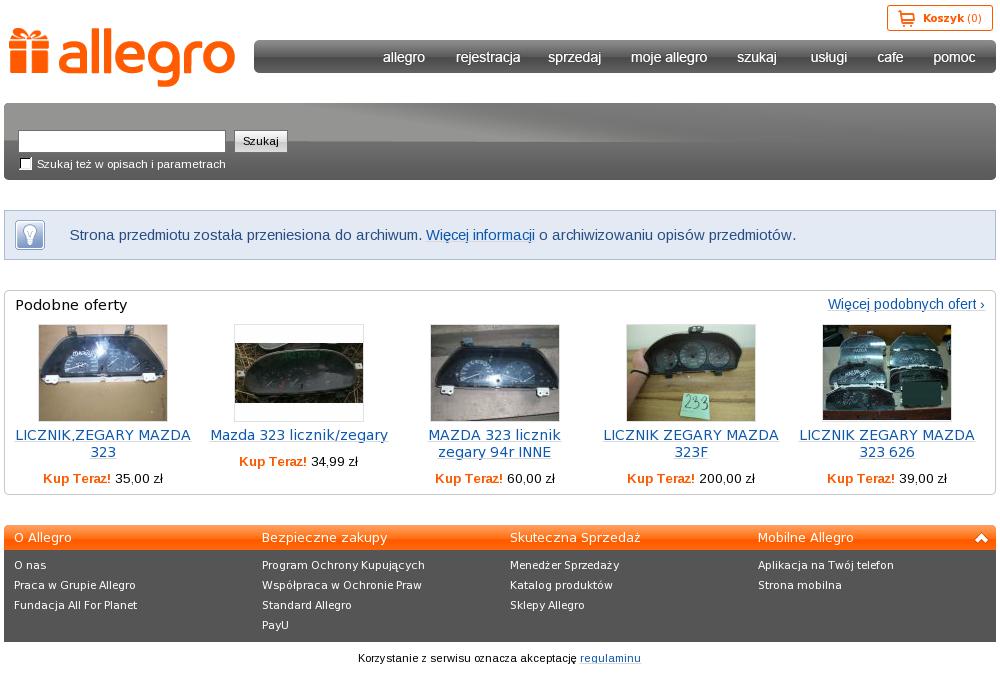Follow the 'Więcej informacji' link
The width and height of the screenshot is (1000, 678).
(x=480, y=235)
